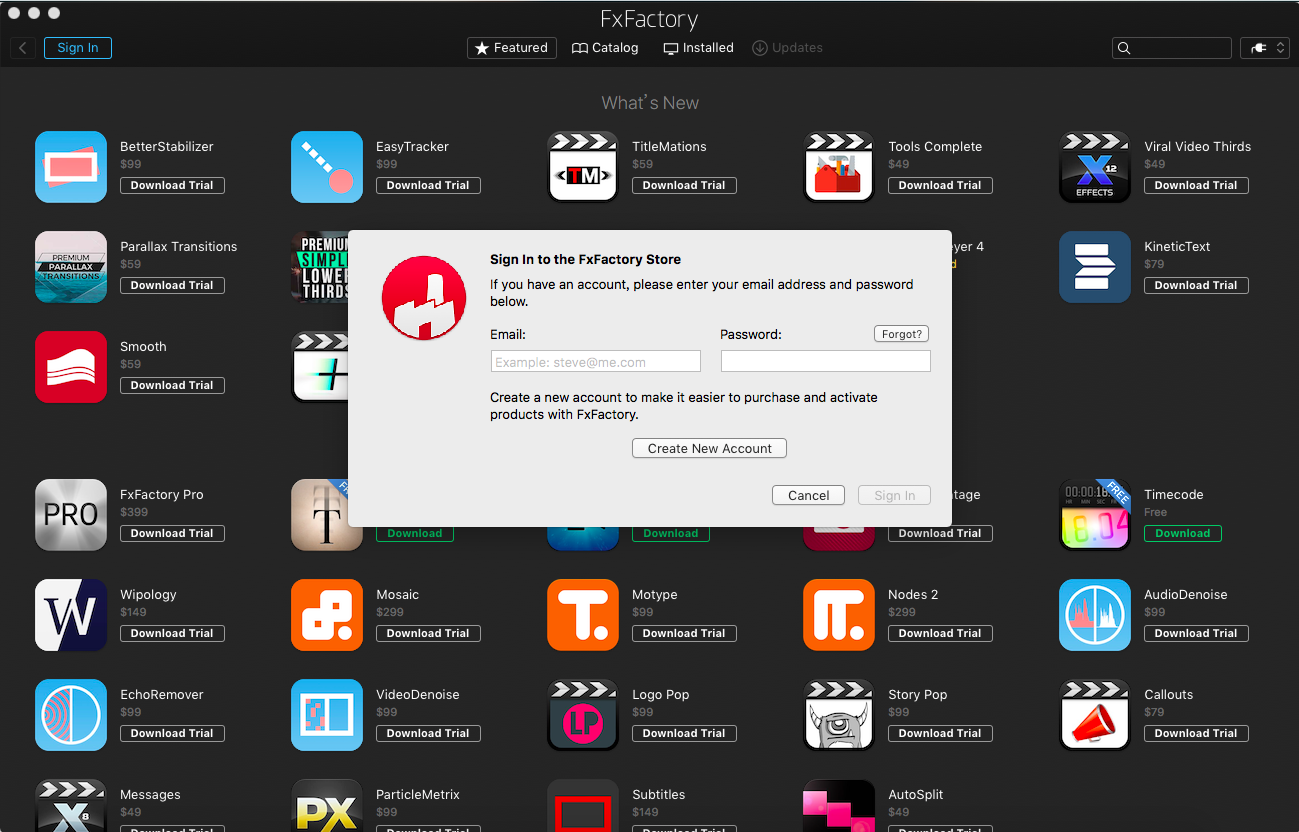Open the Parallax Transitions thumbnail icon
The image size is (1299, 832).
click(71, 267)
